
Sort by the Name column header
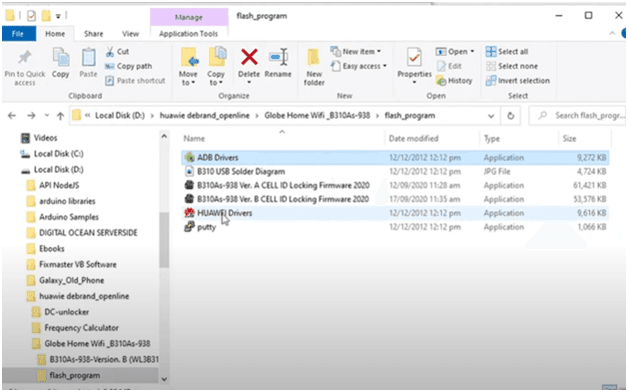[x=194, y=139]
